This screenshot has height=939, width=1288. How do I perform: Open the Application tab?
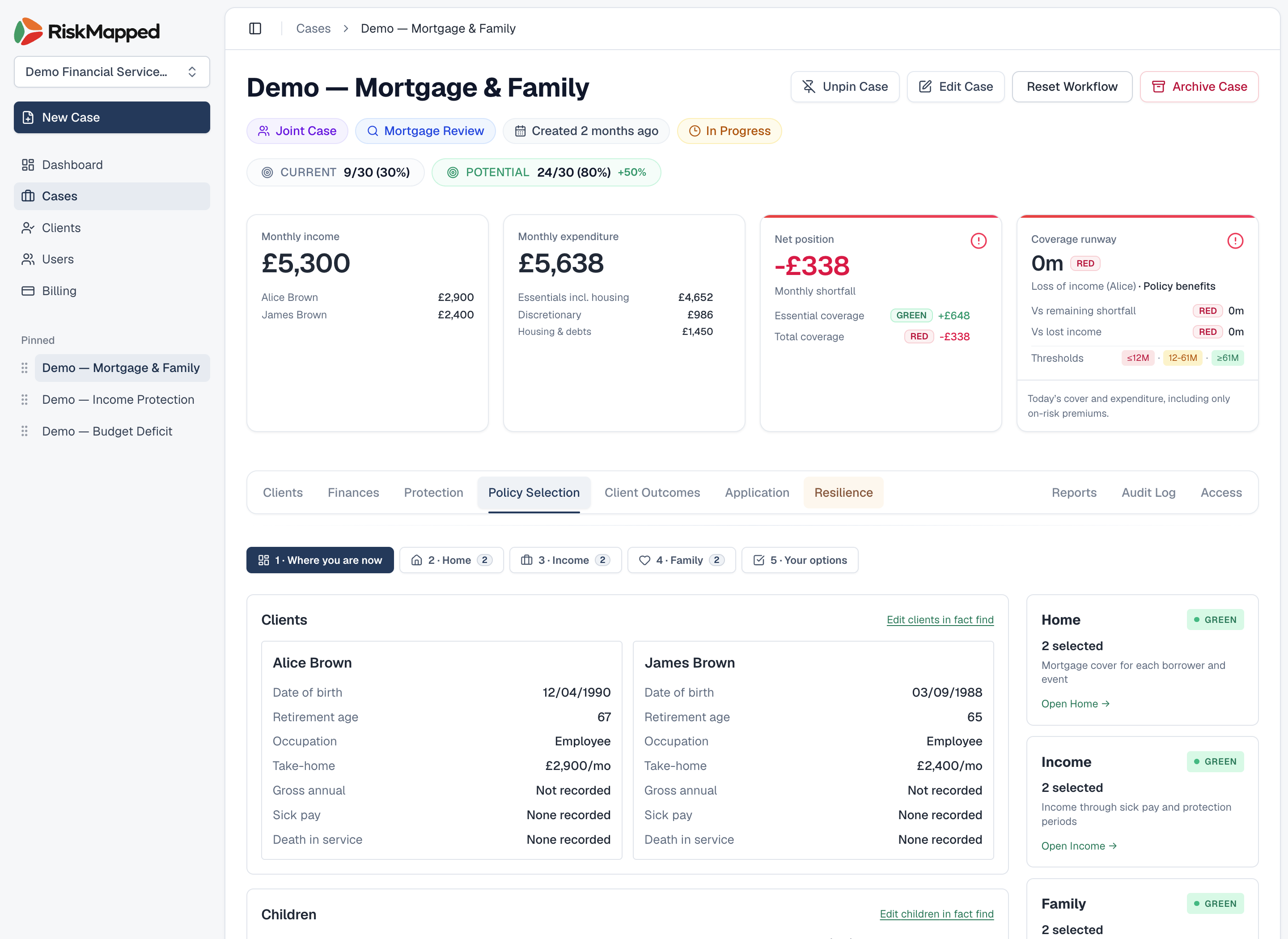pyautogui.click(x=757, y=493)
